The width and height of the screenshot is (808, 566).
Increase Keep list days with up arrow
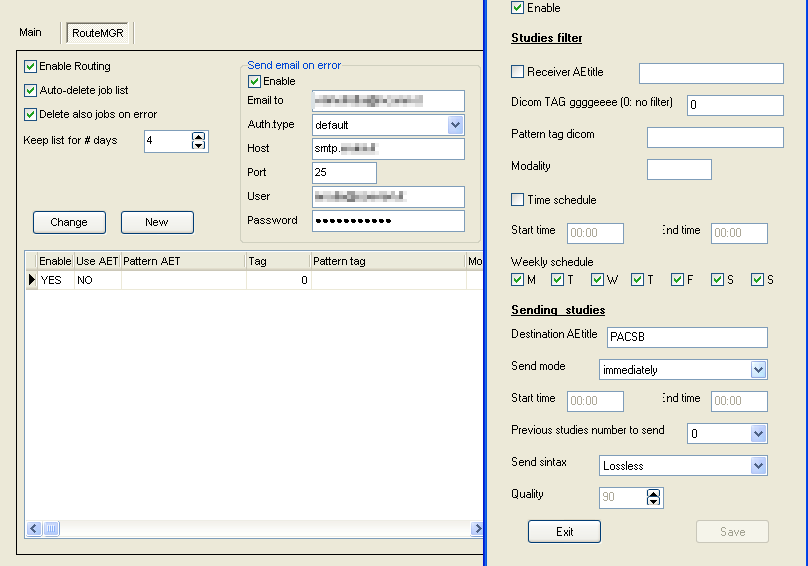198,137
